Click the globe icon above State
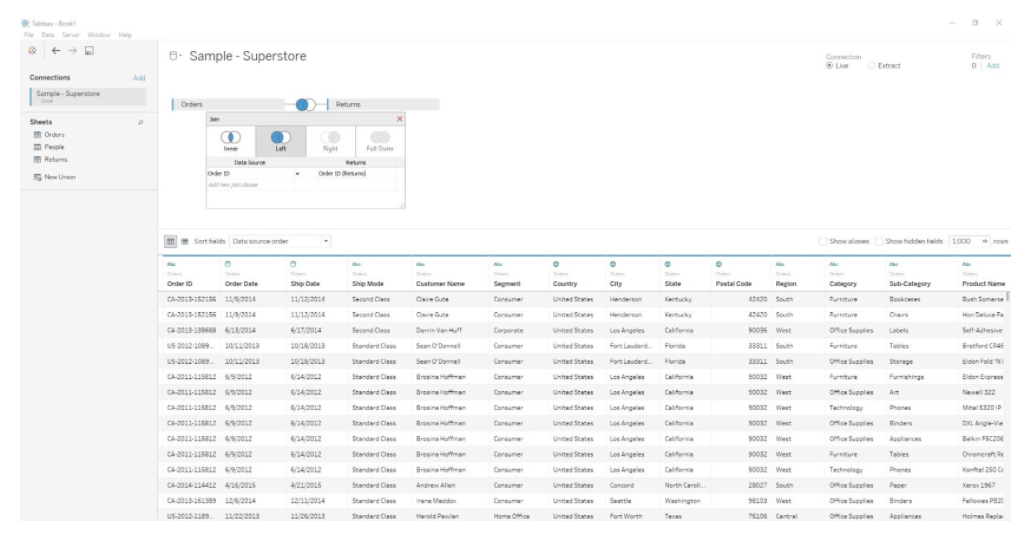Screen dimensions: 1024x541 [x=667, y=264]
